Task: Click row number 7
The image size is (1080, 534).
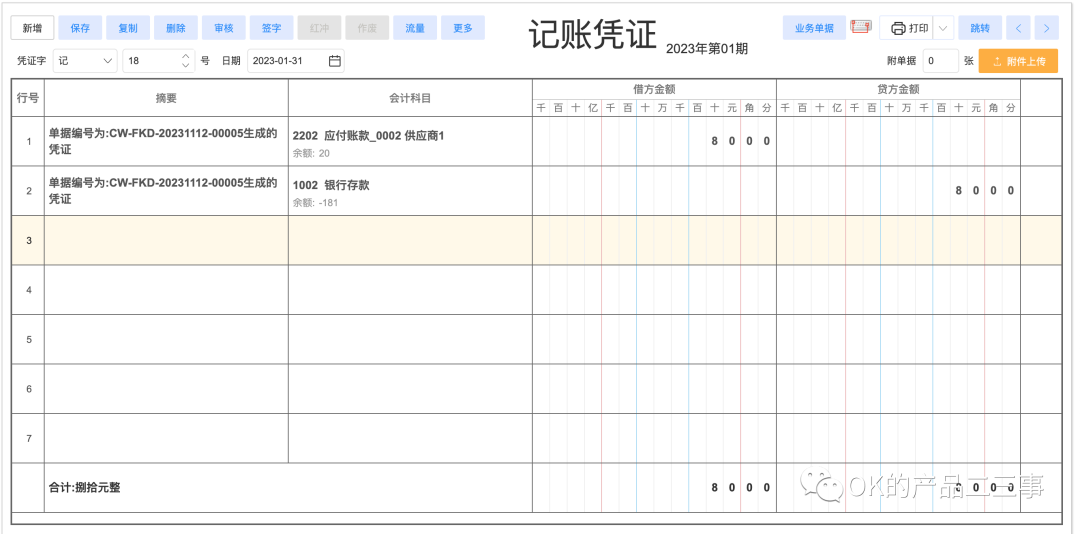Action: point(28,438)
